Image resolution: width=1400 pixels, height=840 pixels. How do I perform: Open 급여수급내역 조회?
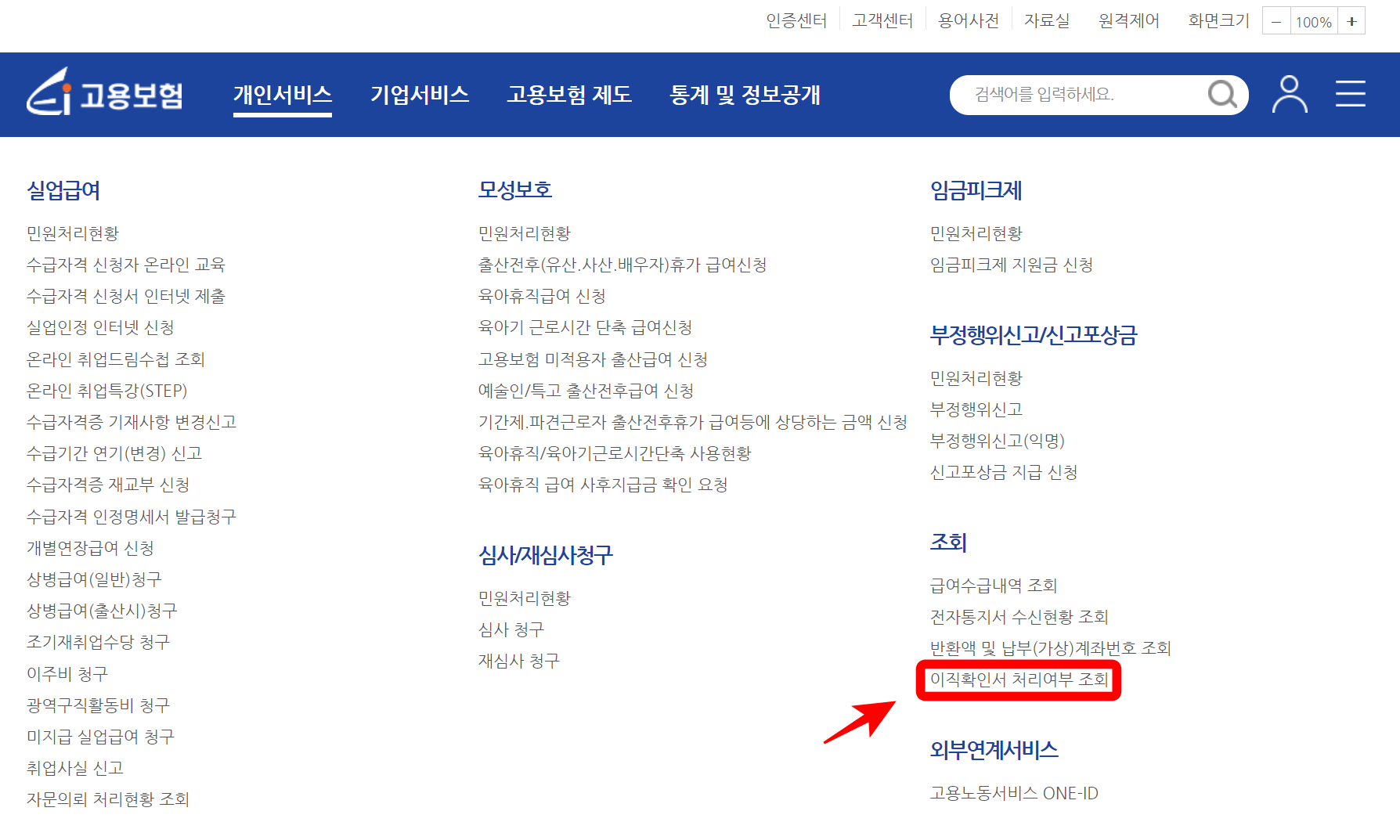click(x=994, y=586)
